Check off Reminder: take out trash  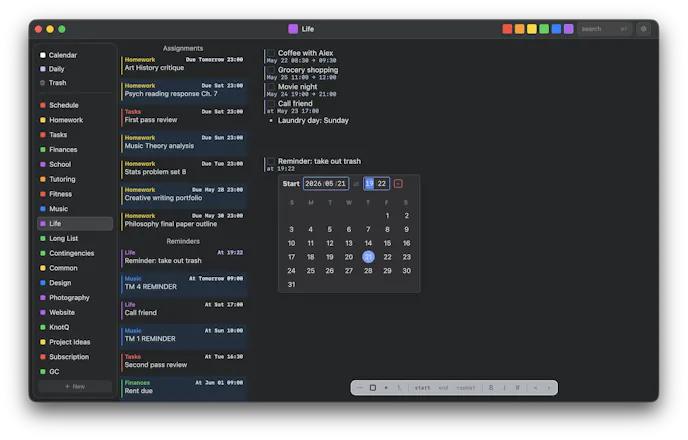pos(271,161)
